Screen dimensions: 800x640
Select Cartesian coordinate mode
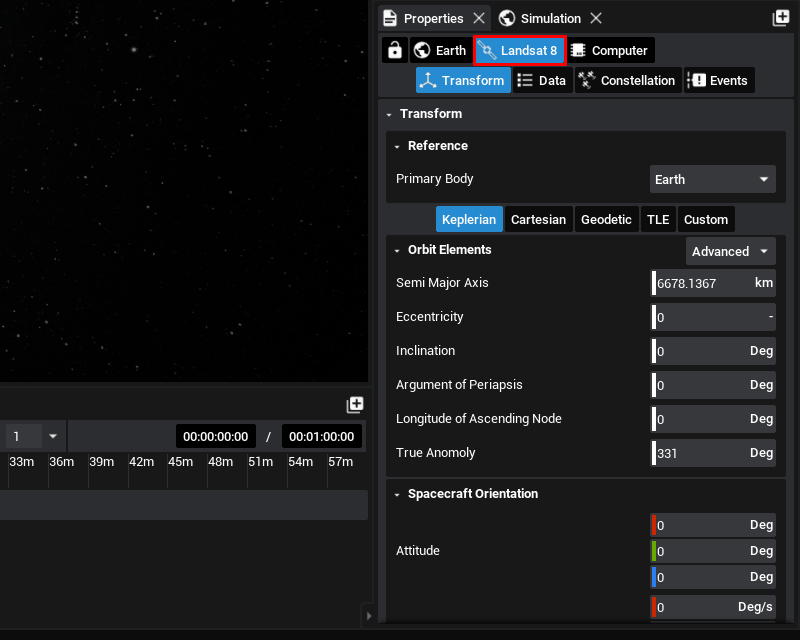[x=538, y=219]
